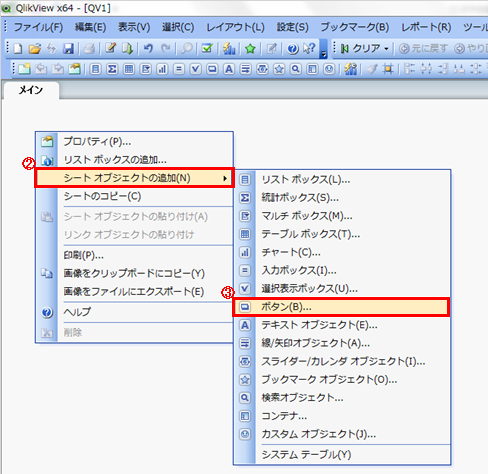Click the Edit Script toolbar icon
This screenshot has height=474, width=488.
tap(110, 49)
